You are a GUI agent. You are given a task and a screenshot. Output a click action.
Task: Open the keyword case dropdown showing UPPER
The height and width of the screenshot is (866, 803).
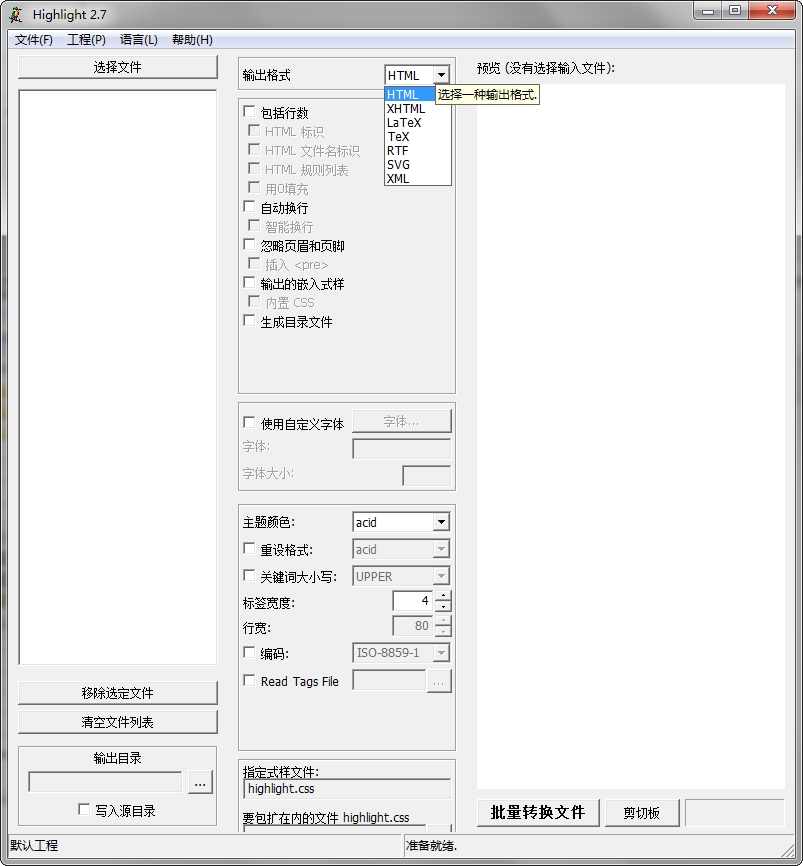click(x=443, y=576)
